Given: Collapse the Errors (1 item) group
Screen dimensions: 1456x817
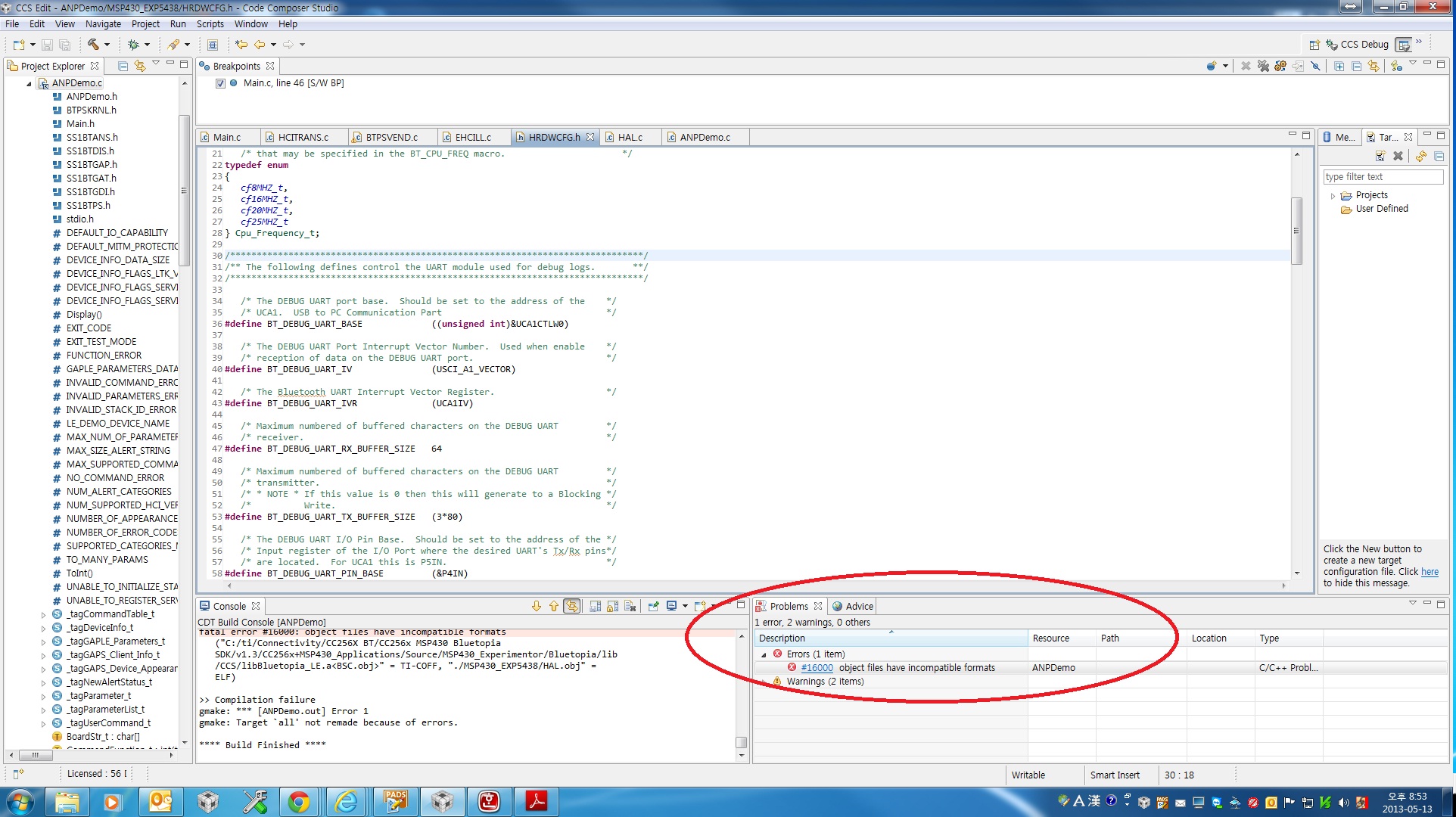Looking at the screenshot, I should (x=764, y=655).
